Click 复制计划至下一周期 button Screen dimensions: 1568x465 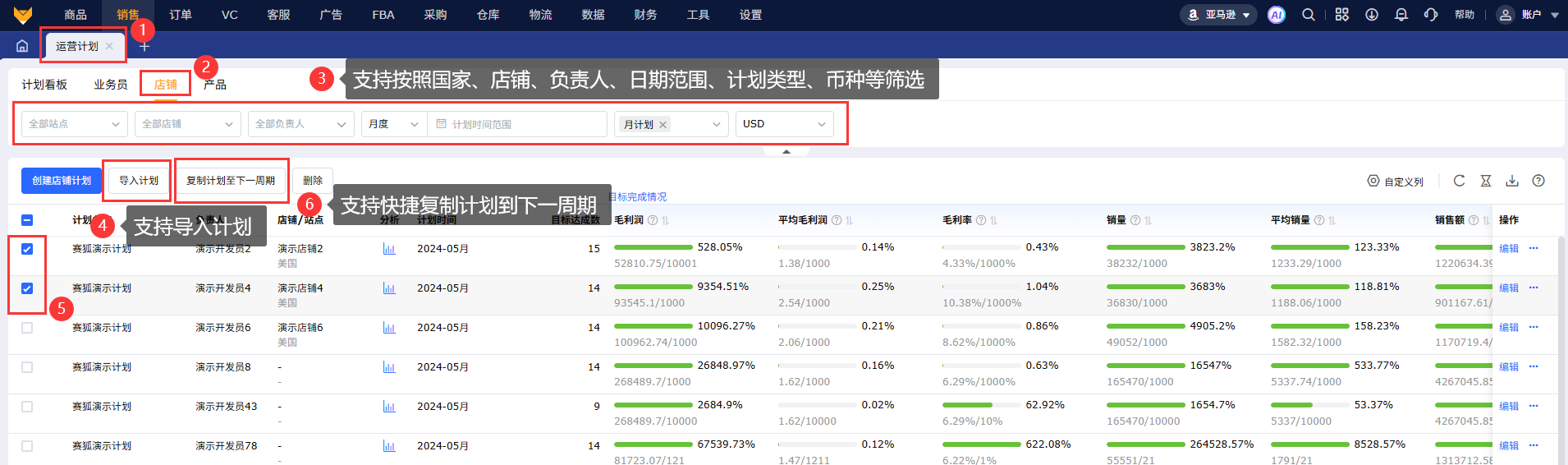click(x=231, y=181)
